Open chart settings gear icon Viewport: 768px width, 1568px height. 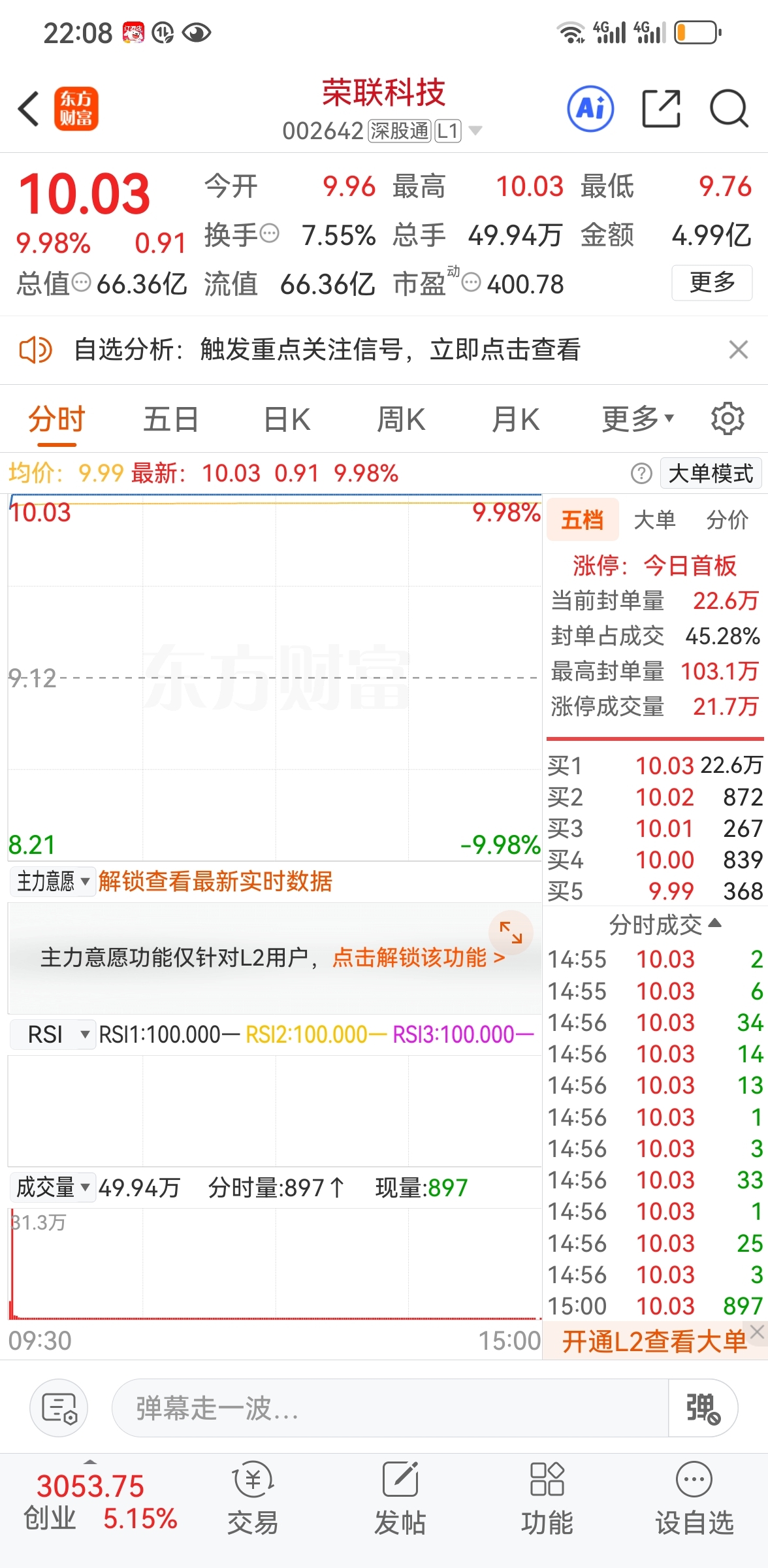click(x=728, y=419)
